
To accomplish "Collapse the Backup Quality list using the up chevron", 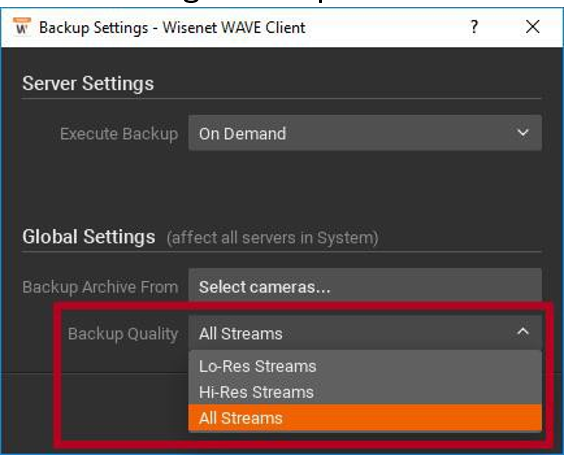I will (x=523, y=331).
